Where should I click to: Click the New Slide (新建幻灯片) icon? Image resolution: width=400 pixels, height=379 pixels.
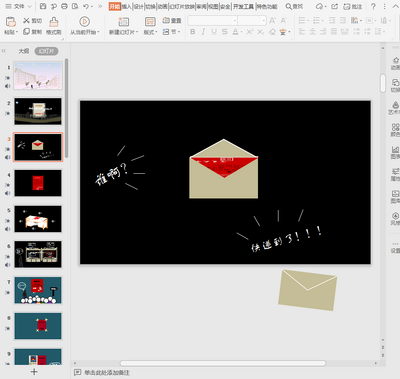click(123, 22)
